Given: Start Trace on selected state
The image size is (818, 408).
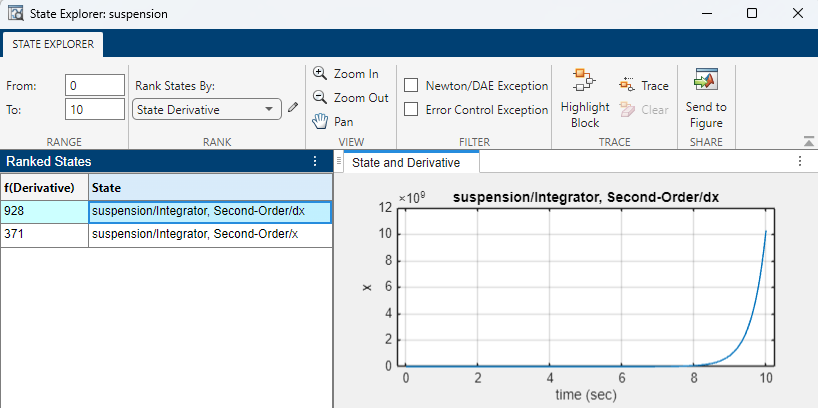Looking at the screenshot, I should coord(644,86).
